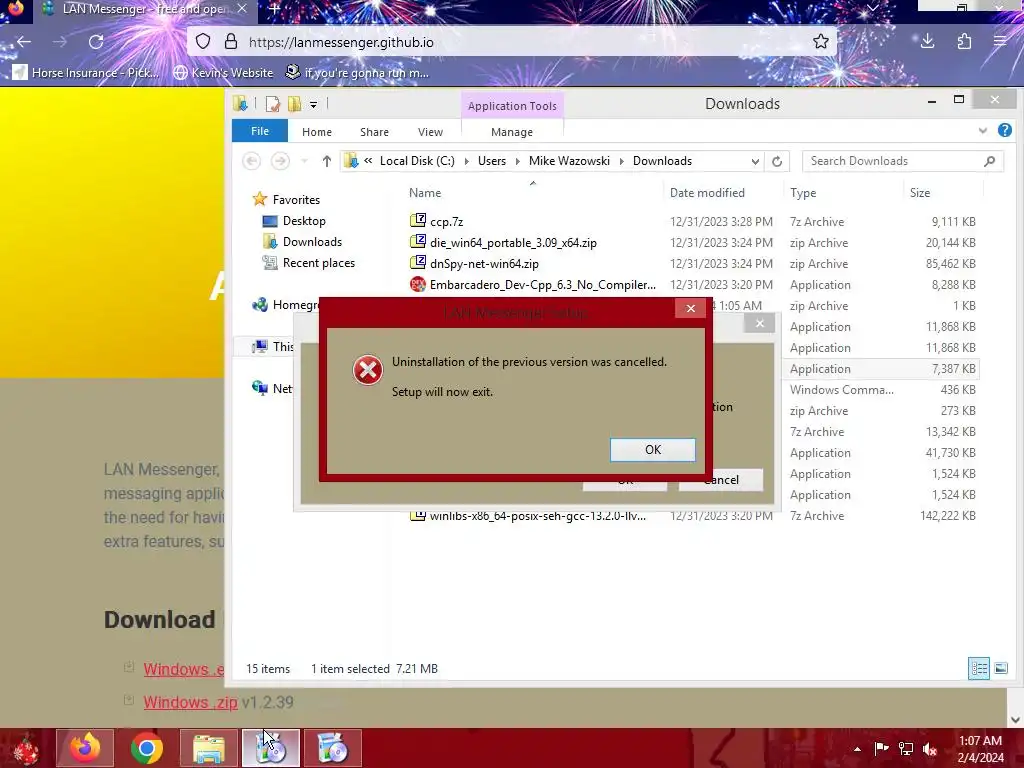Open the Manage ribbon tab
Screen dimensions: 1024x768
click(512, 132)
